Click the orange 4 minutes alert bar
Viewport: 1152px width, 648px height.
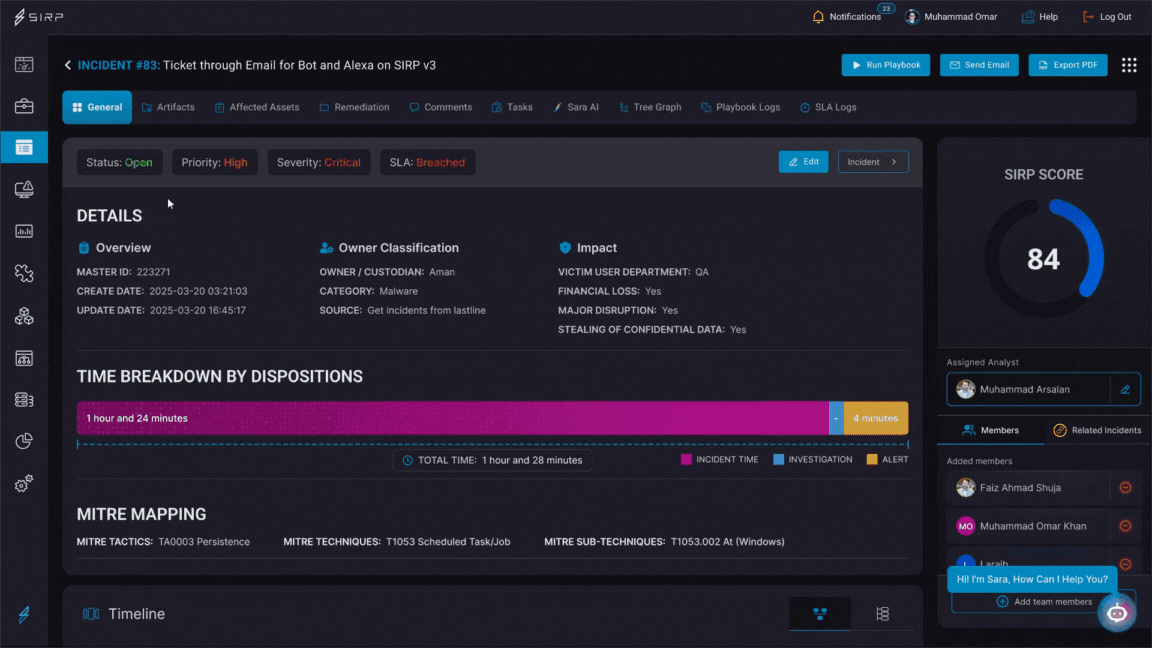click(876, 418)
